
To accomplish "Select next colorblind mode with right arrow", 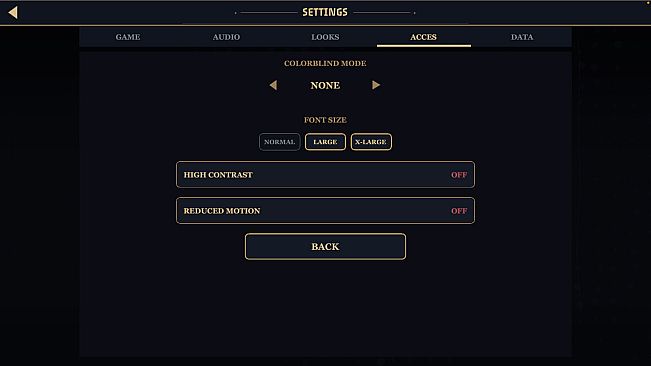I will click(376, 85).
